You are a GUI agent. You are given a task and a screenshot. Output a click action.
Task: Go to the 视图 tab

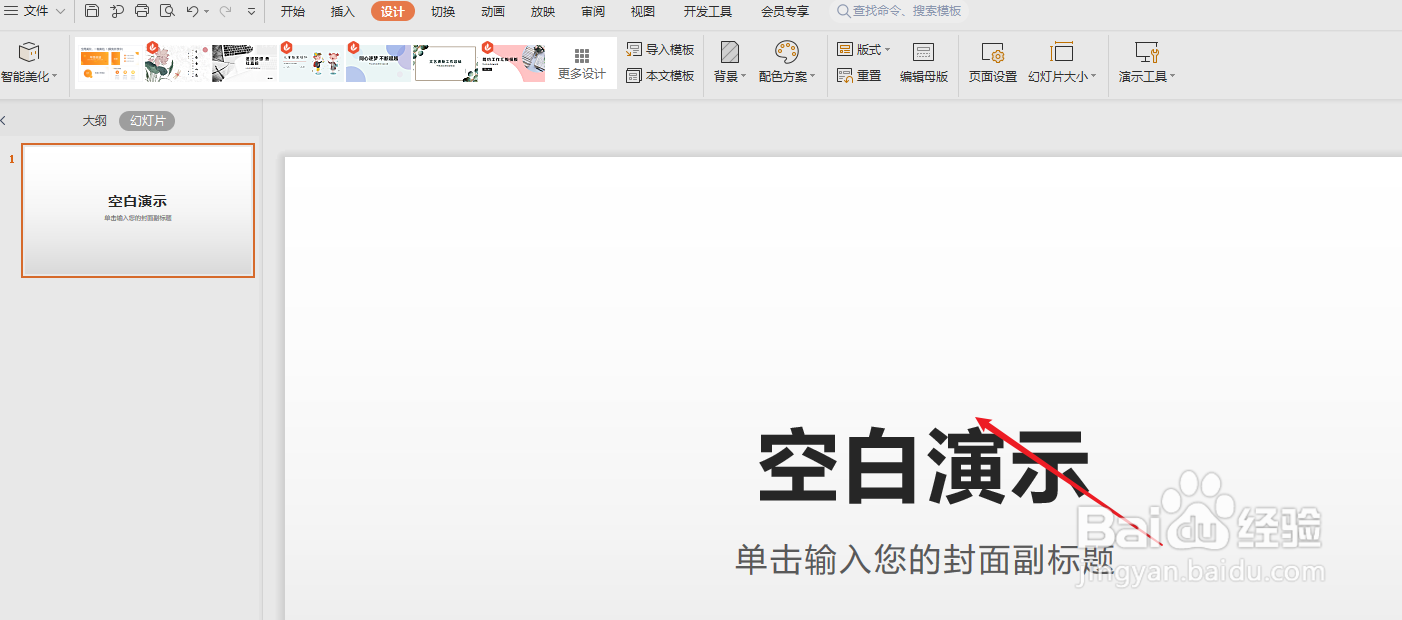point(643,12)
